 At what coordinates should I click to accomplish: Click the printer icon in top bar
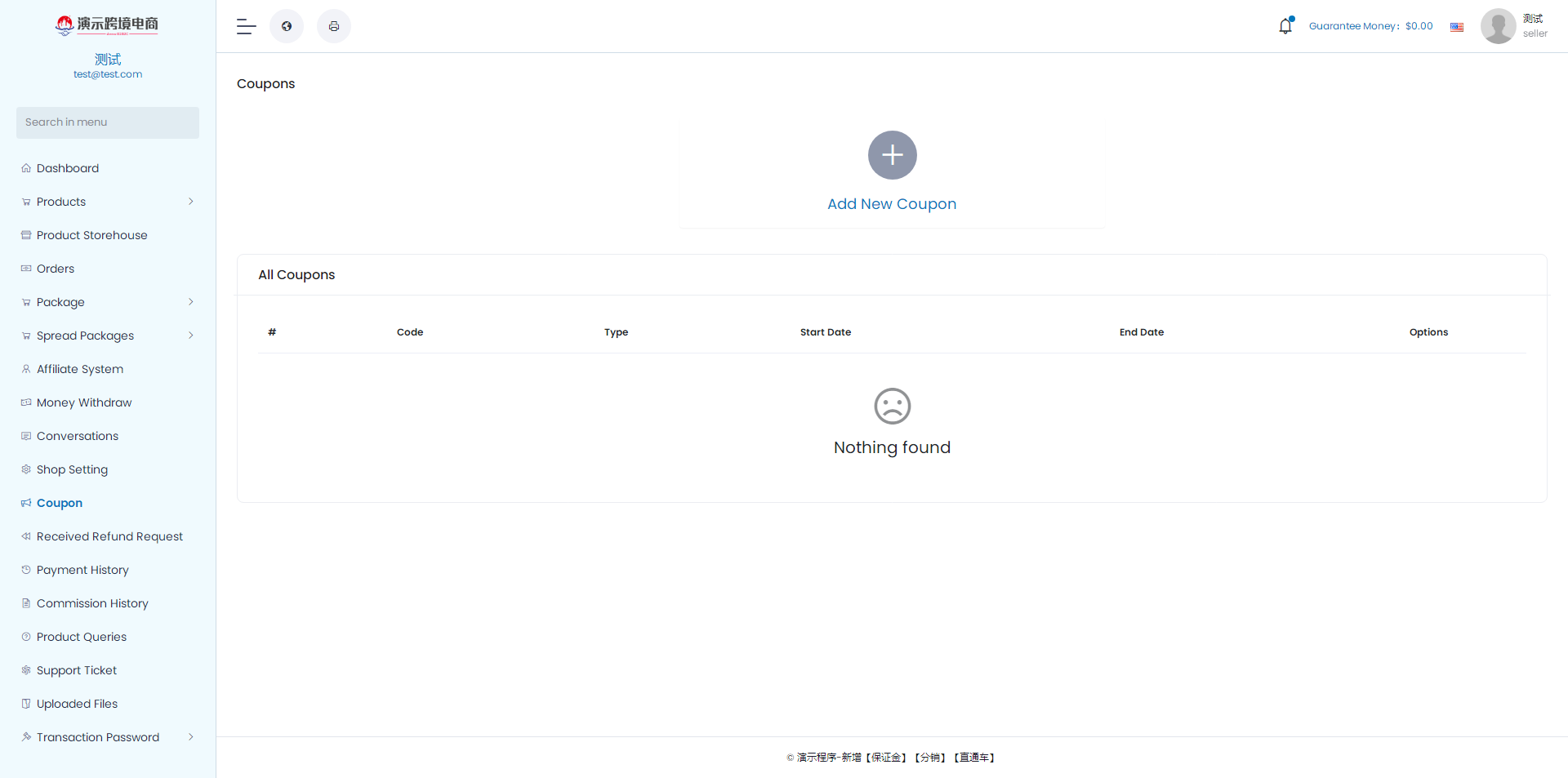tap(334, 26)
